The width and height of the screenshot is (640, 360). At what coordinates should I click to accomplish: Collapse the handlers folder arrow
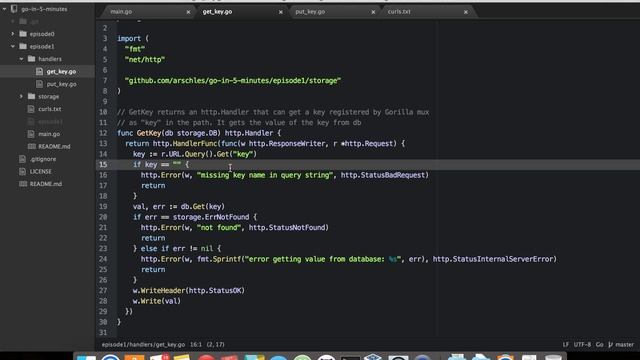coord(21,59)
